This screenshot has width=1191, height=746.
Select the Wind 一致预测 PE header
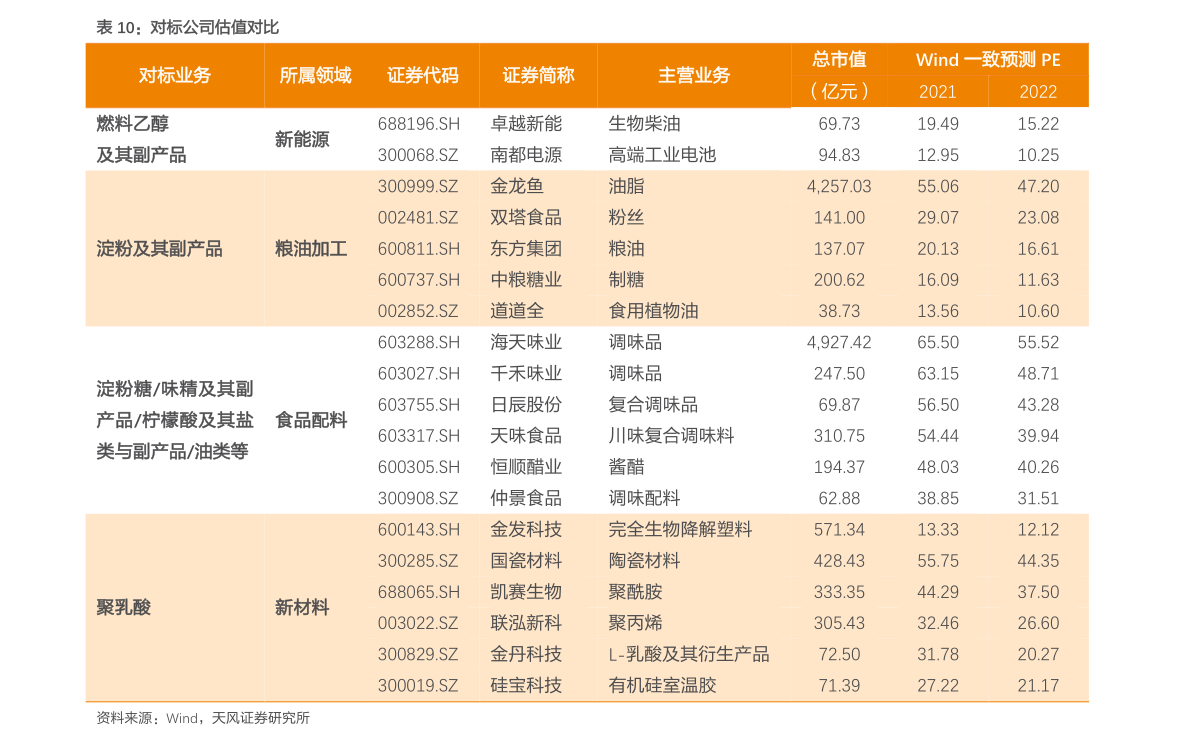coord(987,59)
